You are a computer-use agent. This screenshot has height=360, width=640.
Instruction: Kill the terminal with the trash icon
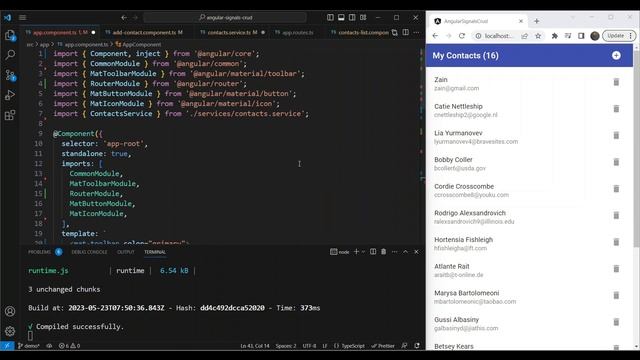(x=384, y=252)
